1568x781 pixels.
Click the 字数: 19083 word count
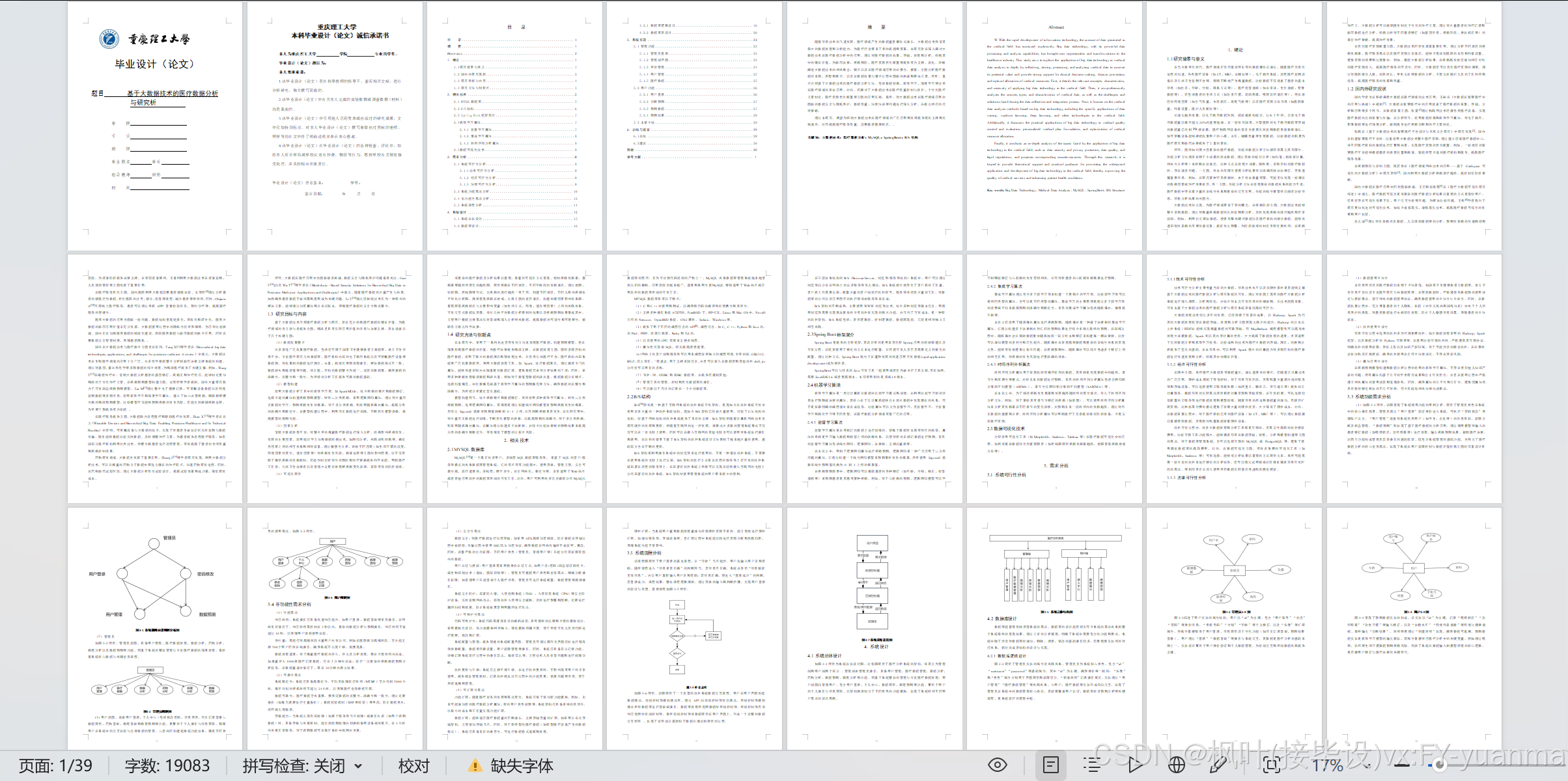tap(167, 766)
